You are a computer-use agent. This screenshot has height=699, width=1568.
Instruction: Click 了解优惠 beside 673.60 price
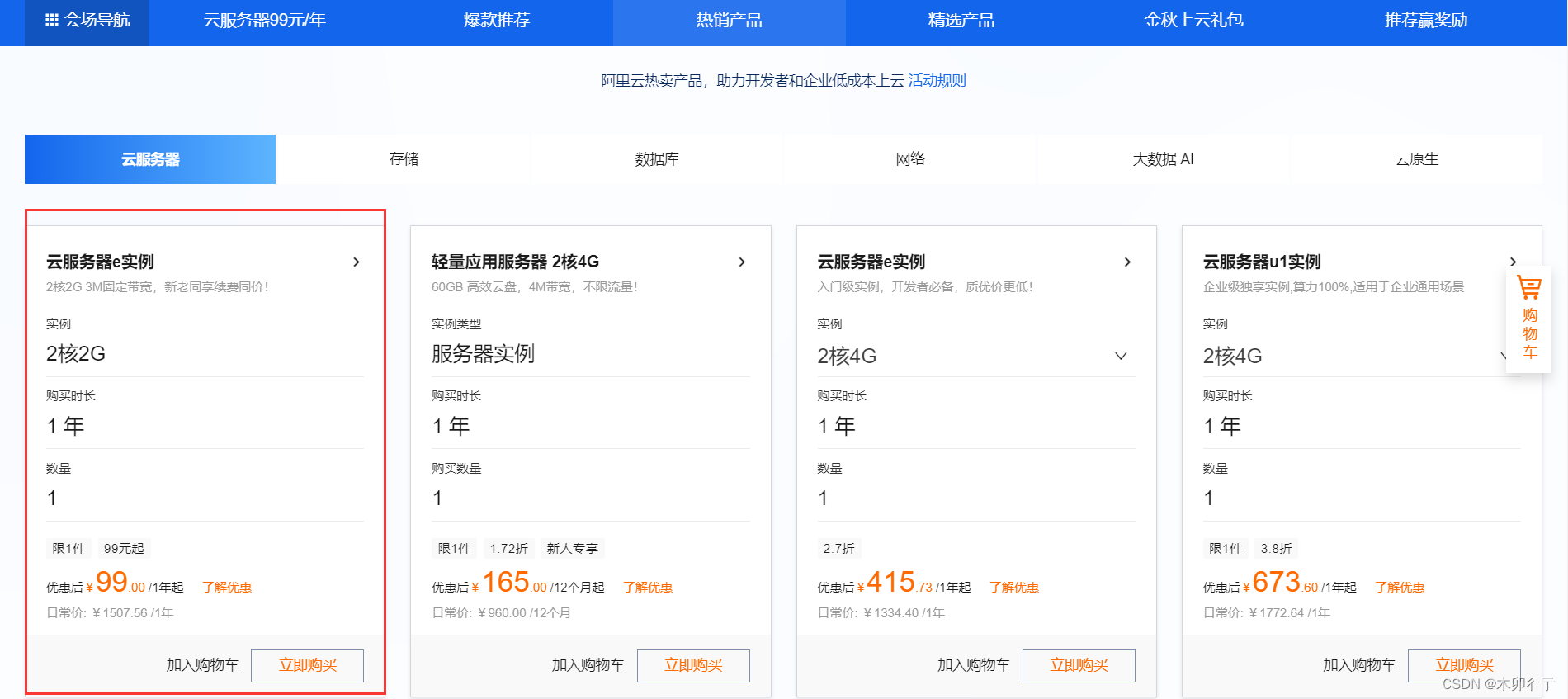tap(1400, 588)
